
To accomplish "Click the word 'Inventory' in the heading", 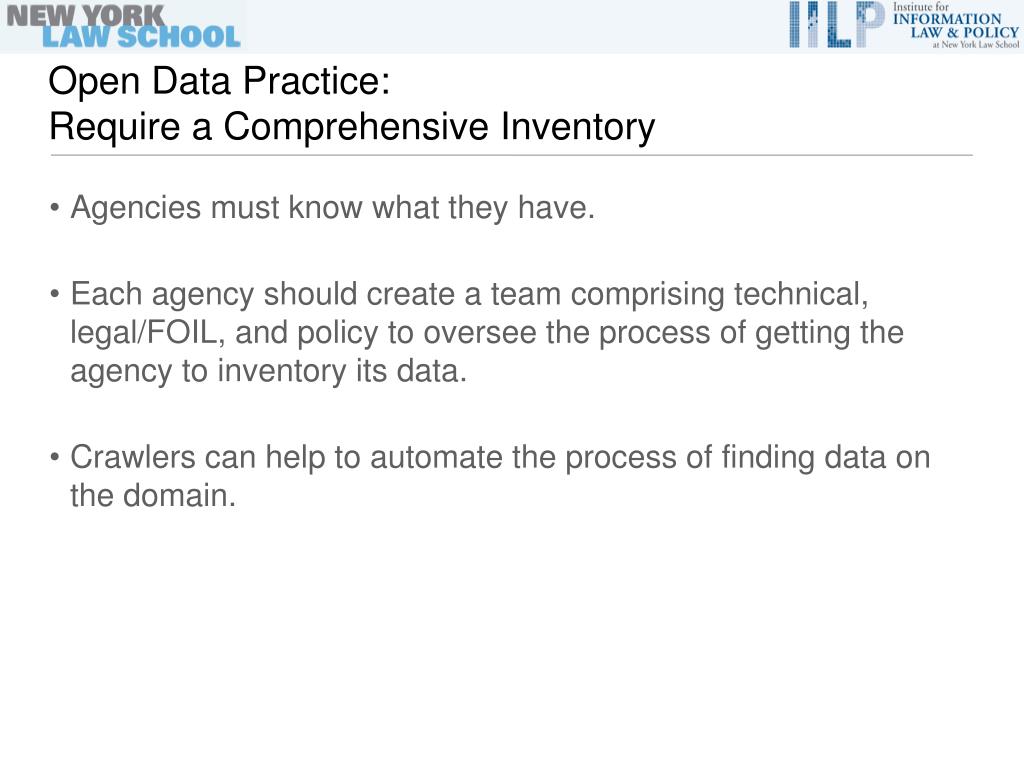I will (578, 127).
